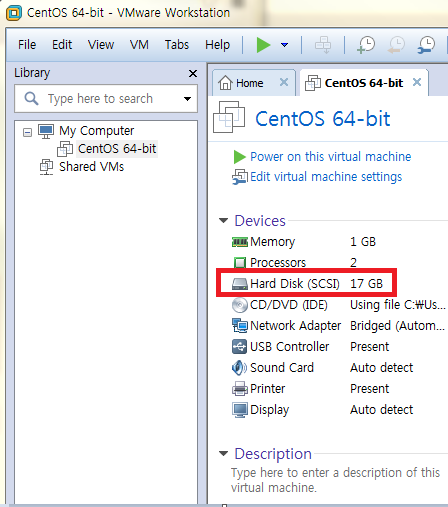
Task: Click the 'Using file C:' CD/DVD value
Action: [397, 305]
